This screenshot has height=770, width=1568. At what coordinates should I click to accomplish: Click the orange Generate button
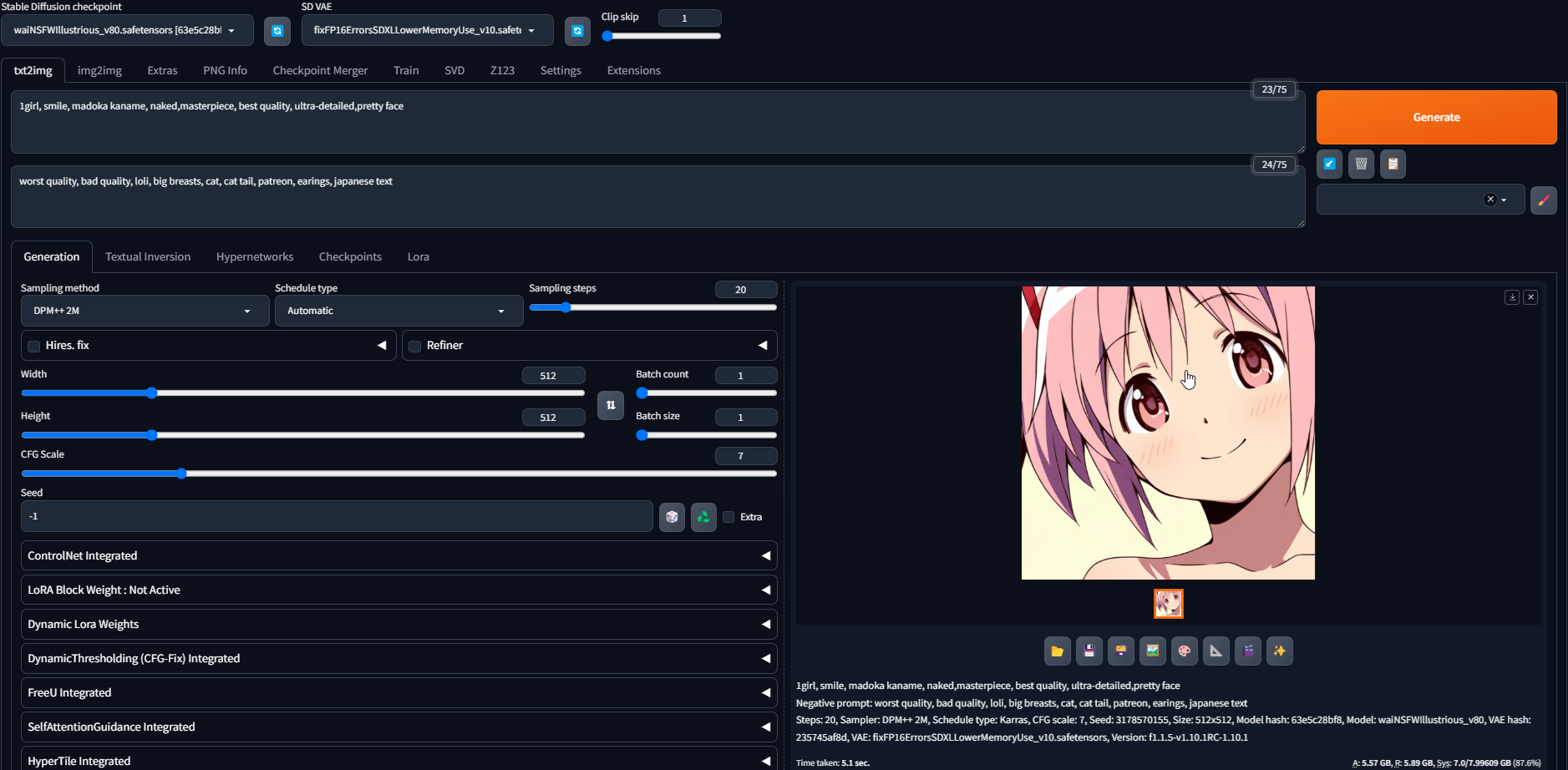[1436, 118]
